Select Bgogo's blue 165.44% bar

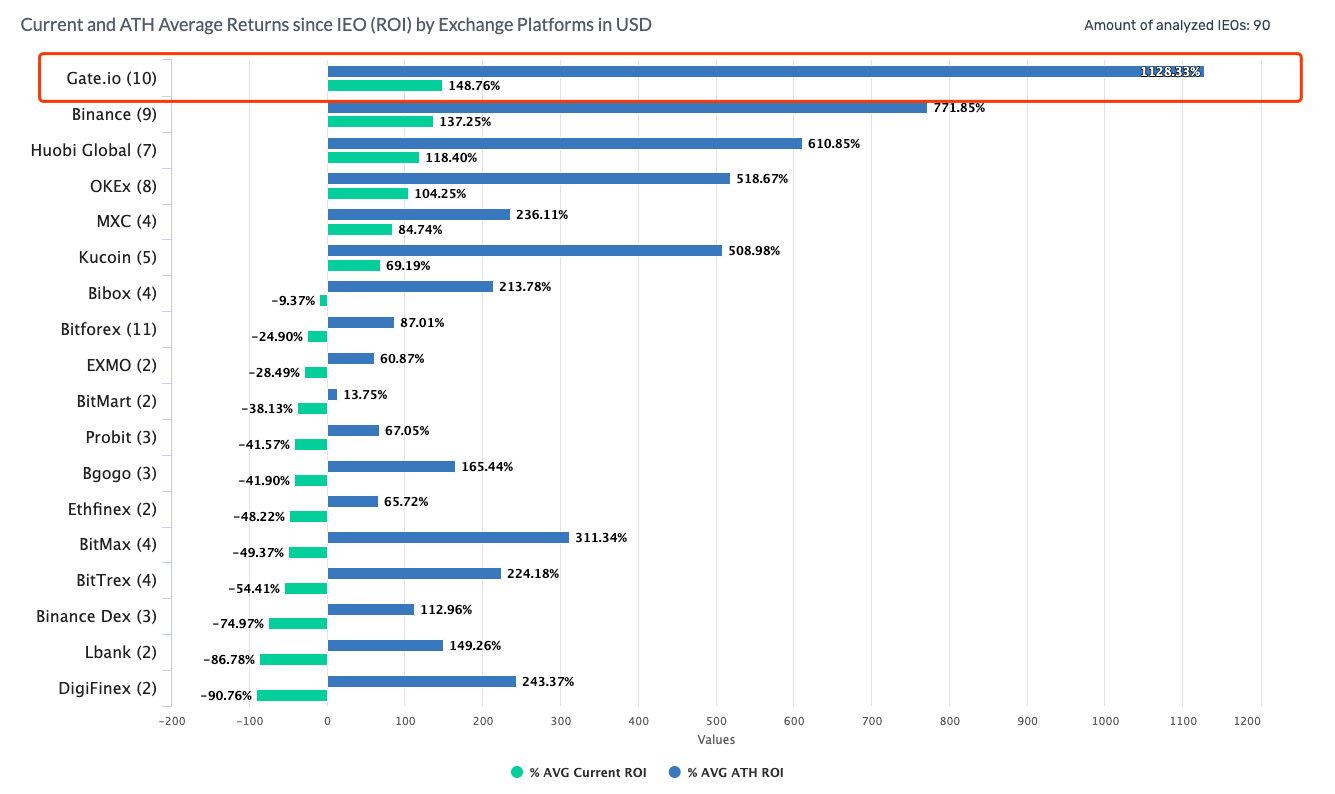pyautogui.click(x=391, y=466)
